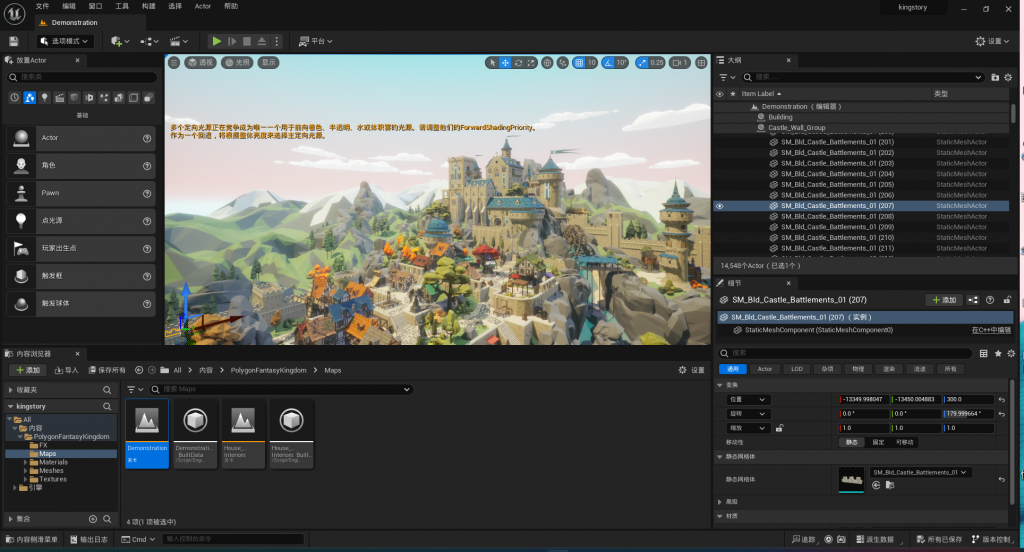Select the LOD filter tab in Details
Image resolution: width=1024 pixels, height=552 pixels.
(x=797, y=369)
